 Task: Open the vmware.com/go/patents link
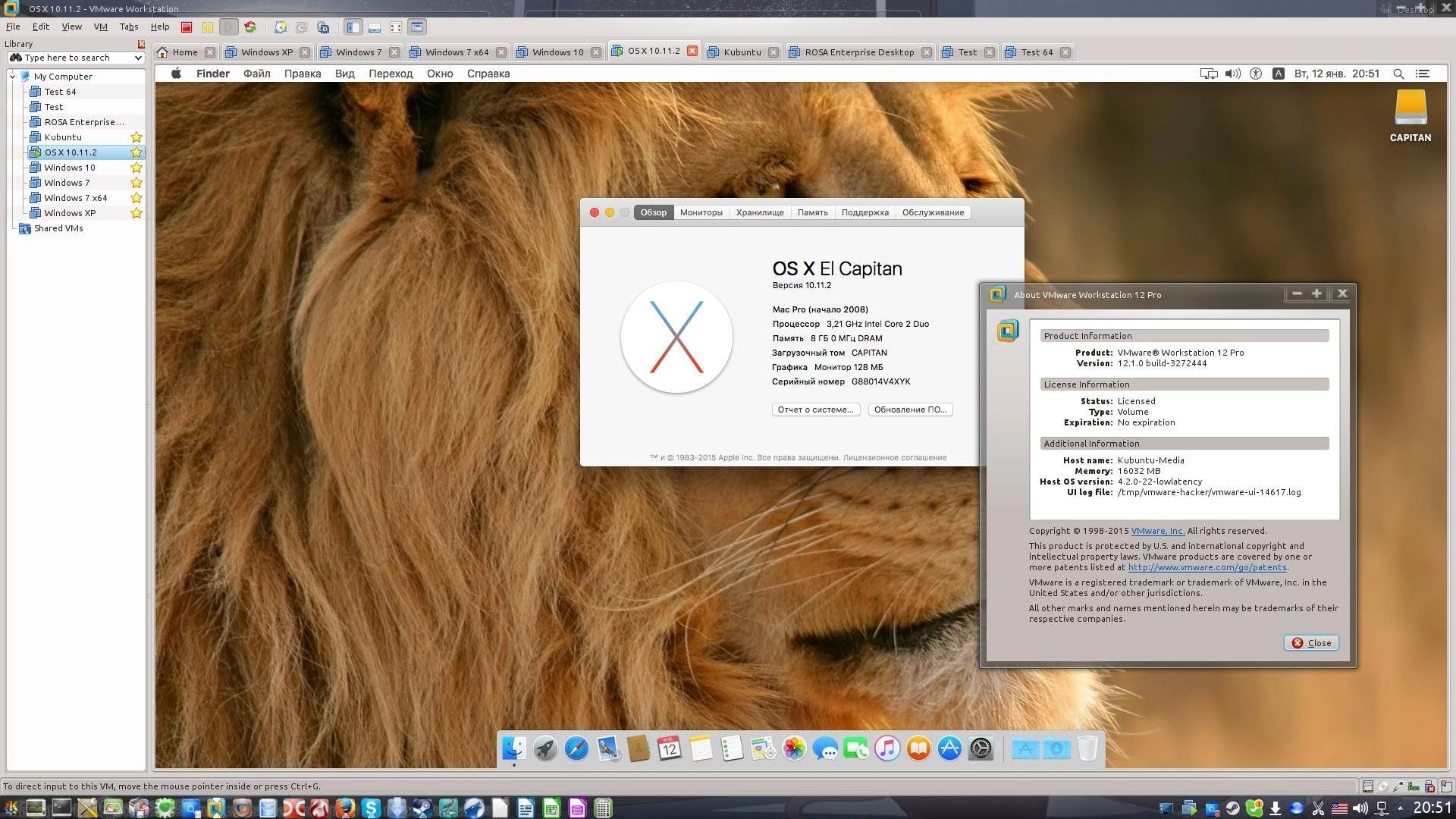point(1207,567)
